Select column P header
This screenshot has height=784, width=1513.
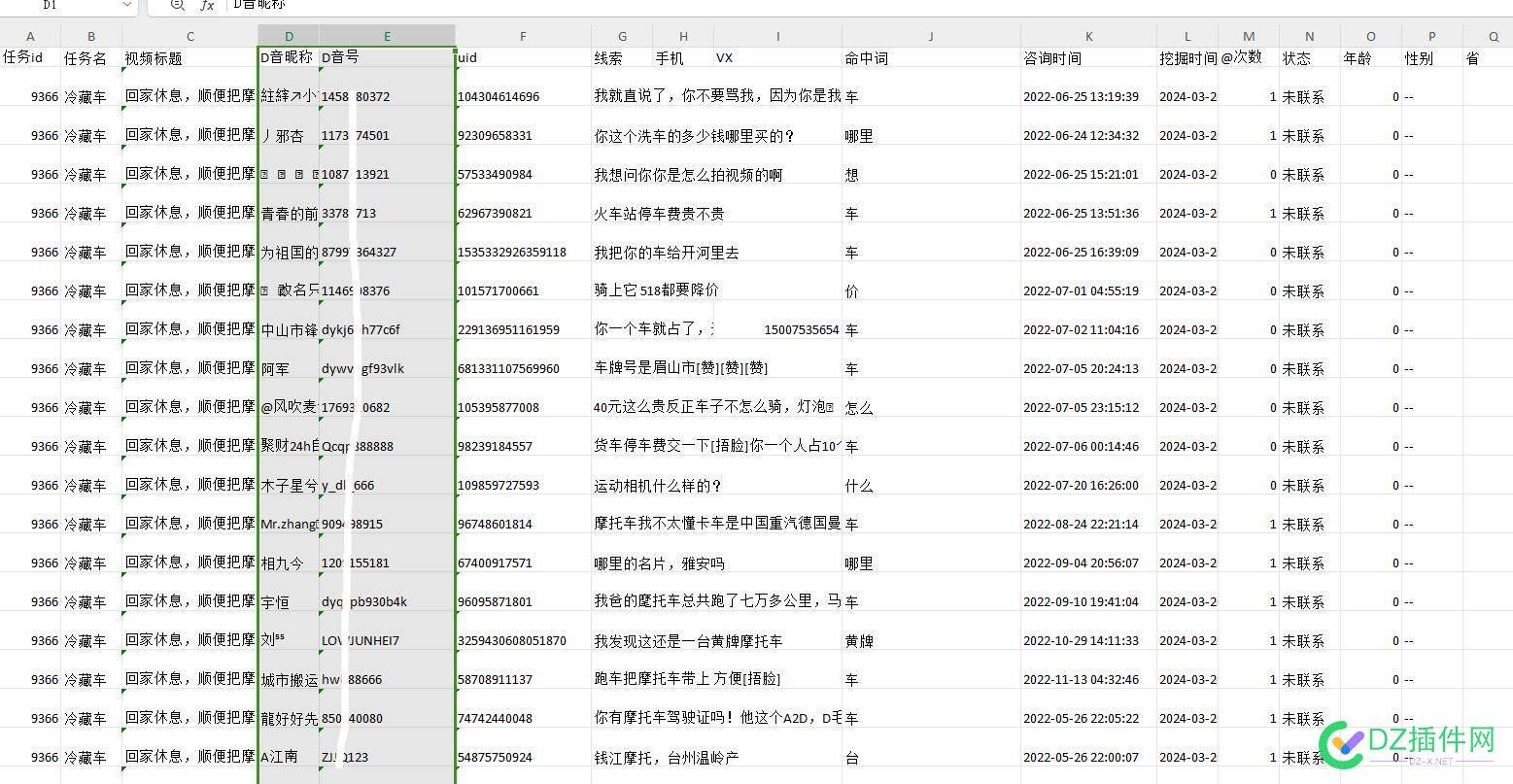pyautogui.click(x=1432, y=37)
